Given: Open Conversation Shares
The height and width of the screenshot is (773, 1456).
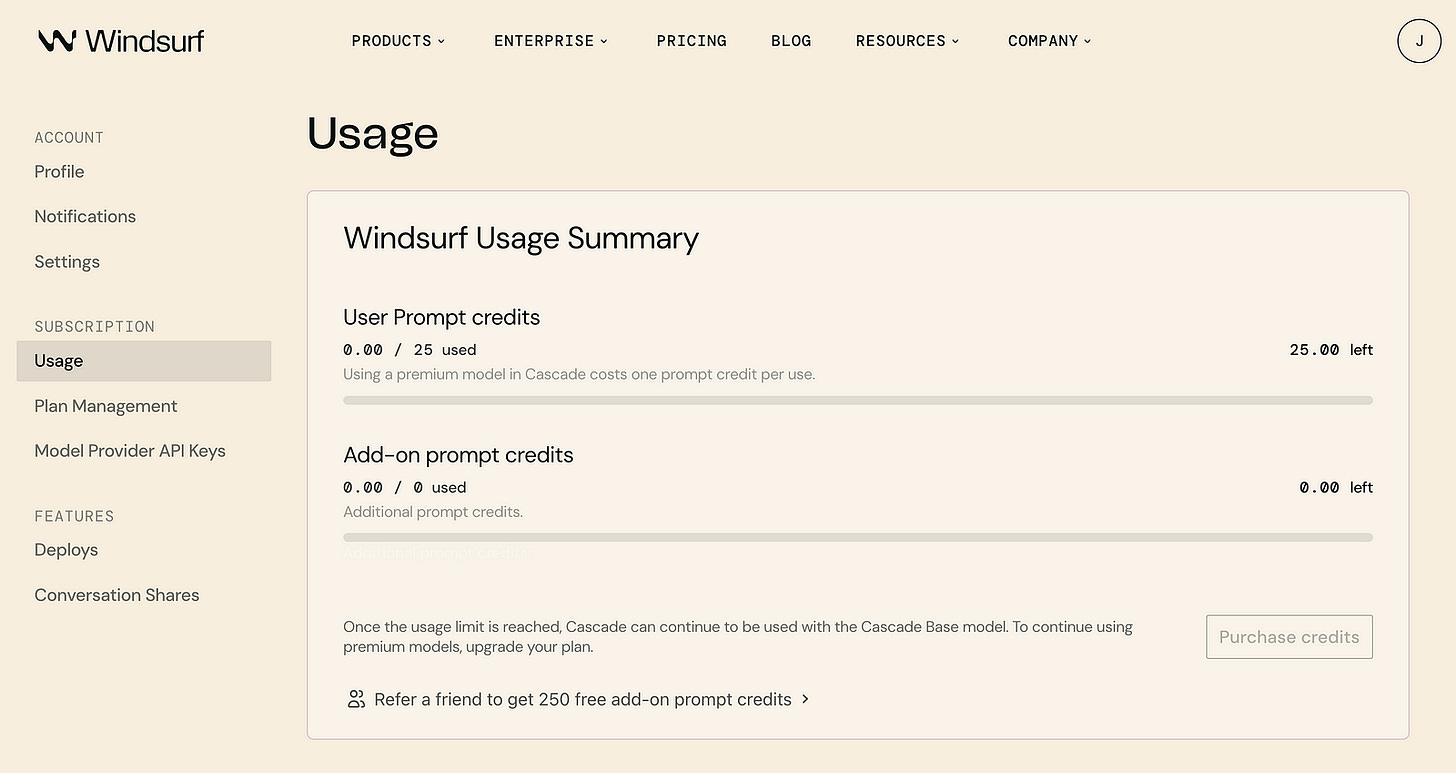Looking at the screenshot, I should point(116,594).
